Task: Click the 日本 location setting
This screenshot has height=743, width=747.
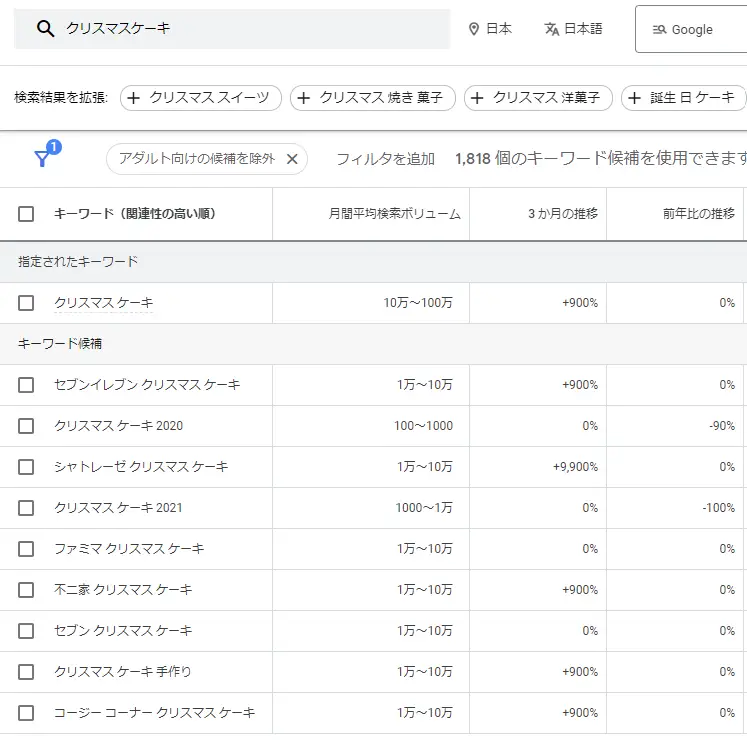Action: pos(490,29)
